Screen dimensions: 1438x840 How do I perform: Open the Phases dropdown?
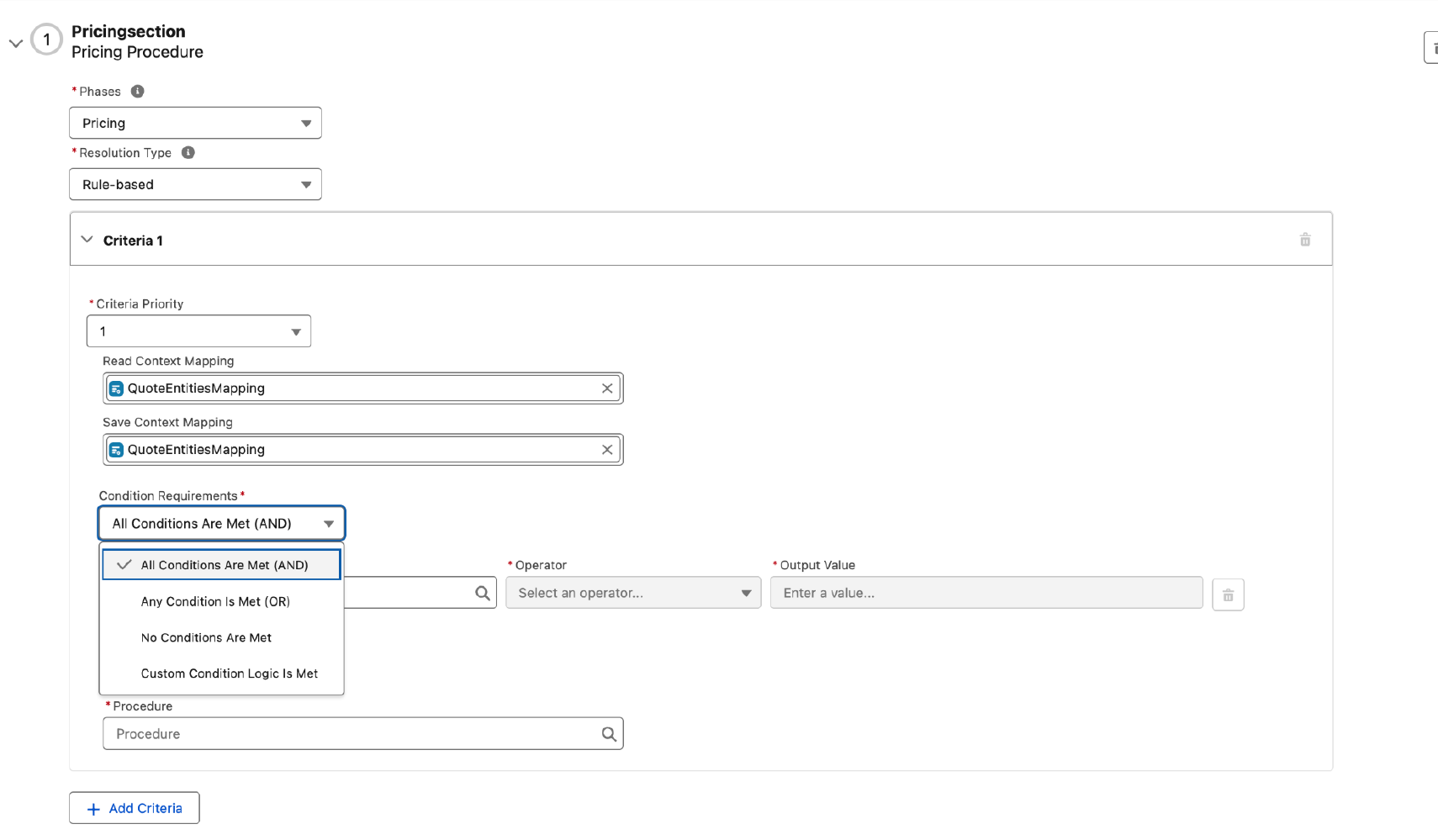coord(195,124)
